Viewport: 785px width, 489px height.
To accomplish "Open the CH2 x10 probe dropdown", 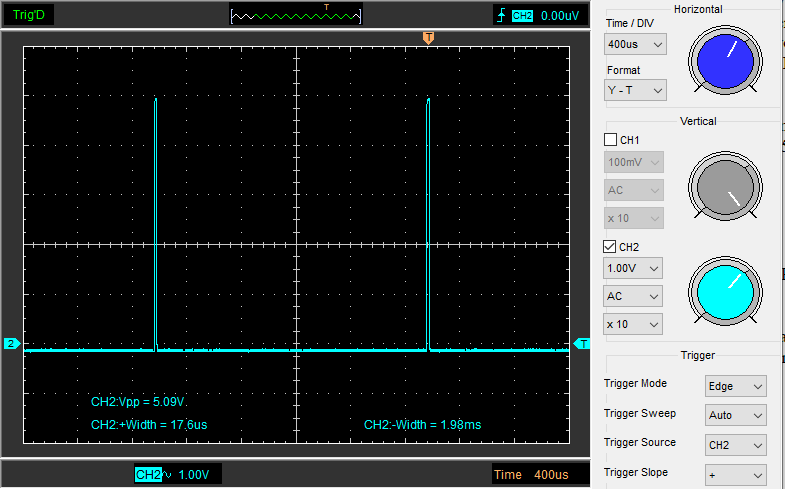I will coord(634,325).
